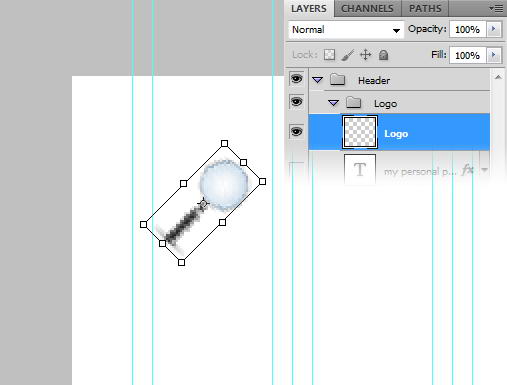Toggle lock position icon
The width and height of the screenshot is (507, 385).
tap(366, 55)
